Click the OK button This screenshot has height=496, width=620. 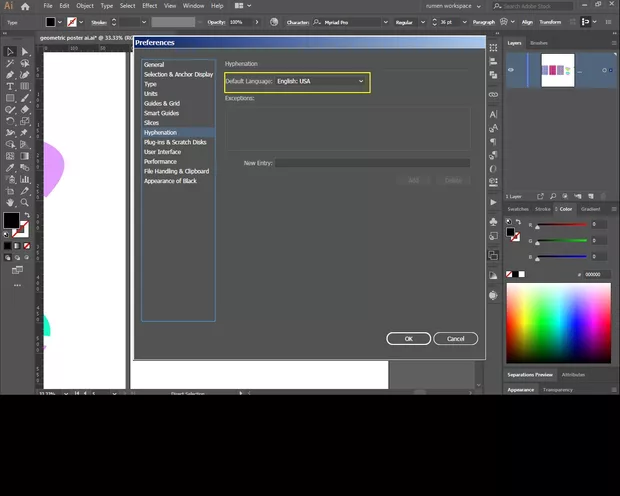tap(408, 339)
